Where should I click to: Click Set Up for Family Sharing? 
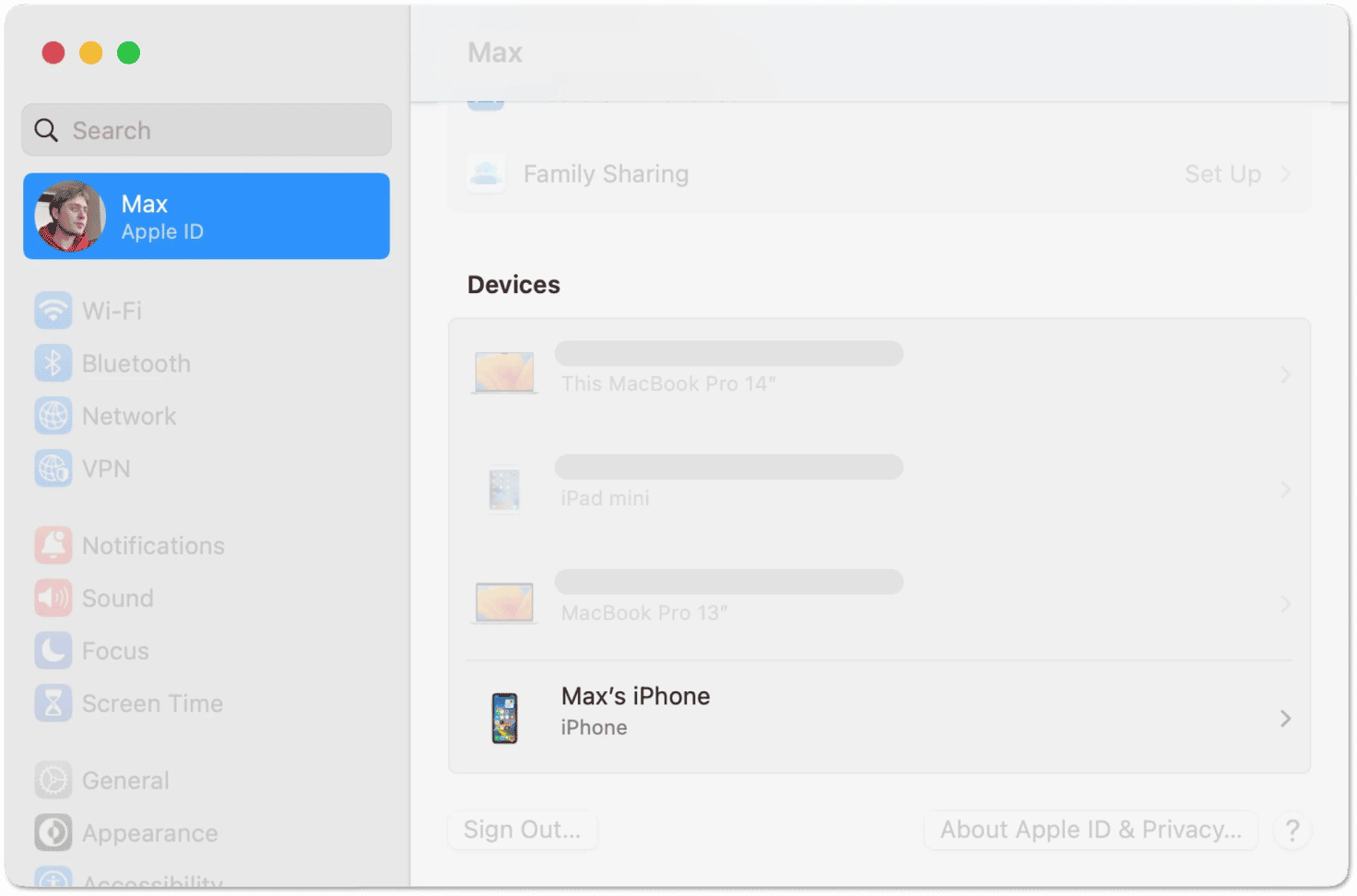click(1222, 173)
